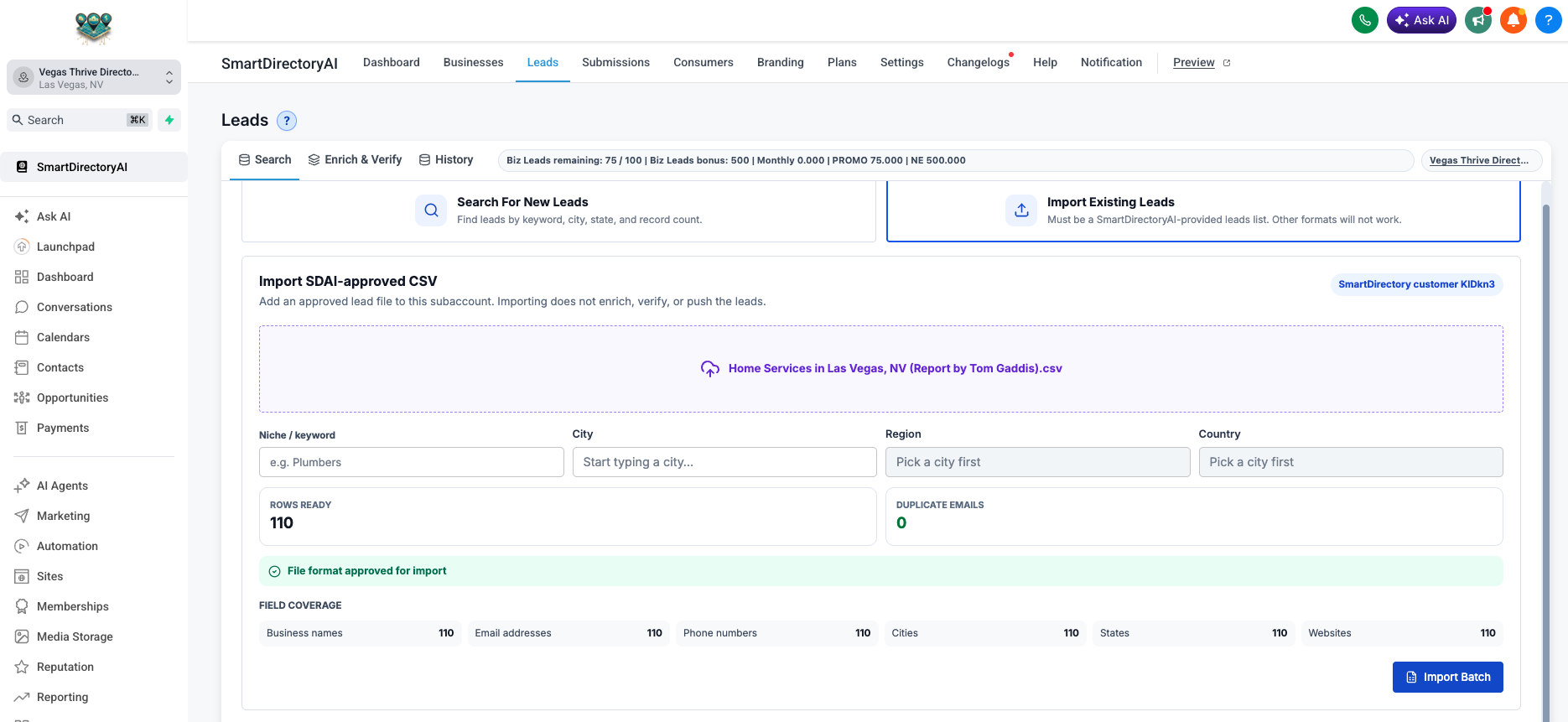
Task: View the Changelogs tab
Action: point(979,62)
